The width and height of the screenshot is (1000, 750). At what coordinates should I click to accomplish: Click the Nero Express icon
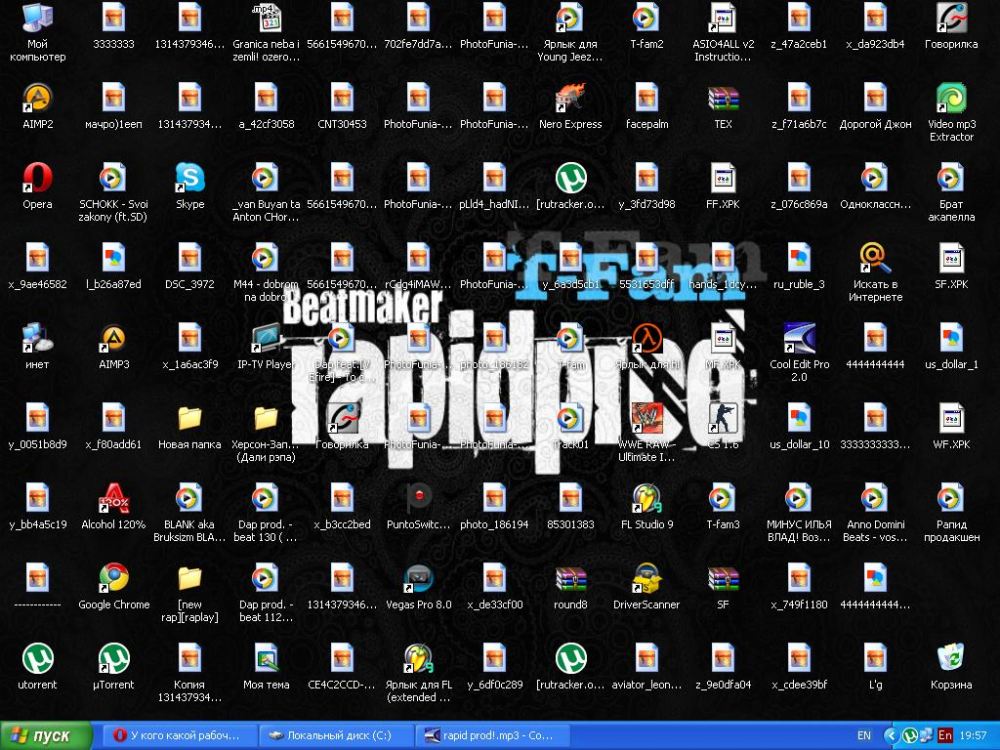[570, 98]
